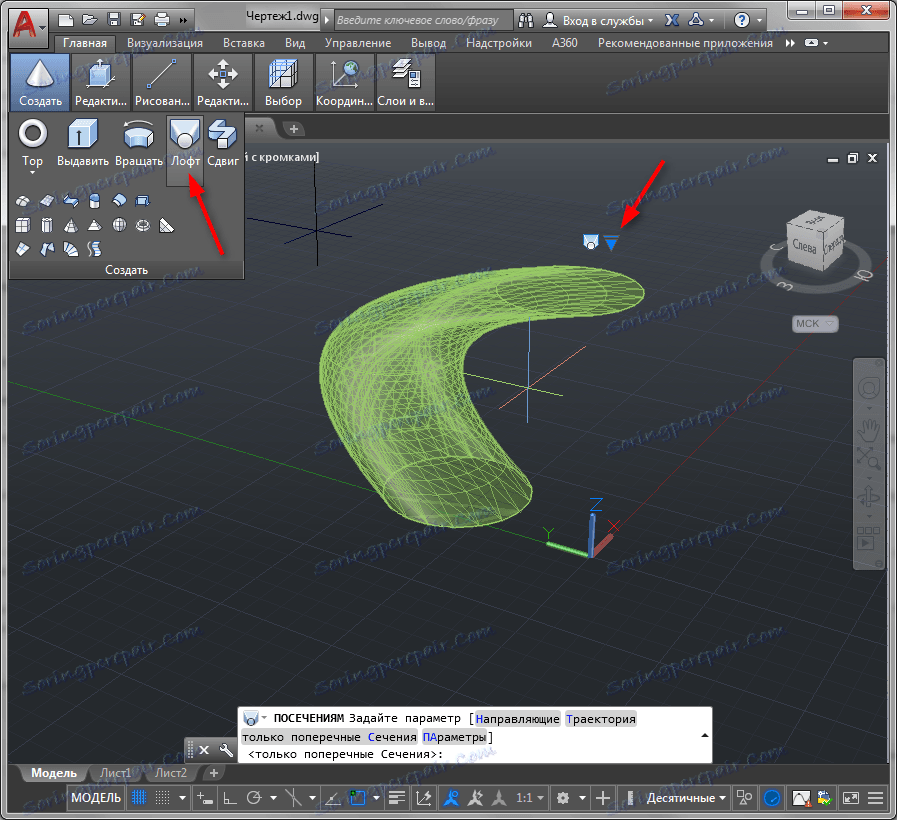Open the Слои и вид panel icon

pyautogui.click(x=404, y=75)
